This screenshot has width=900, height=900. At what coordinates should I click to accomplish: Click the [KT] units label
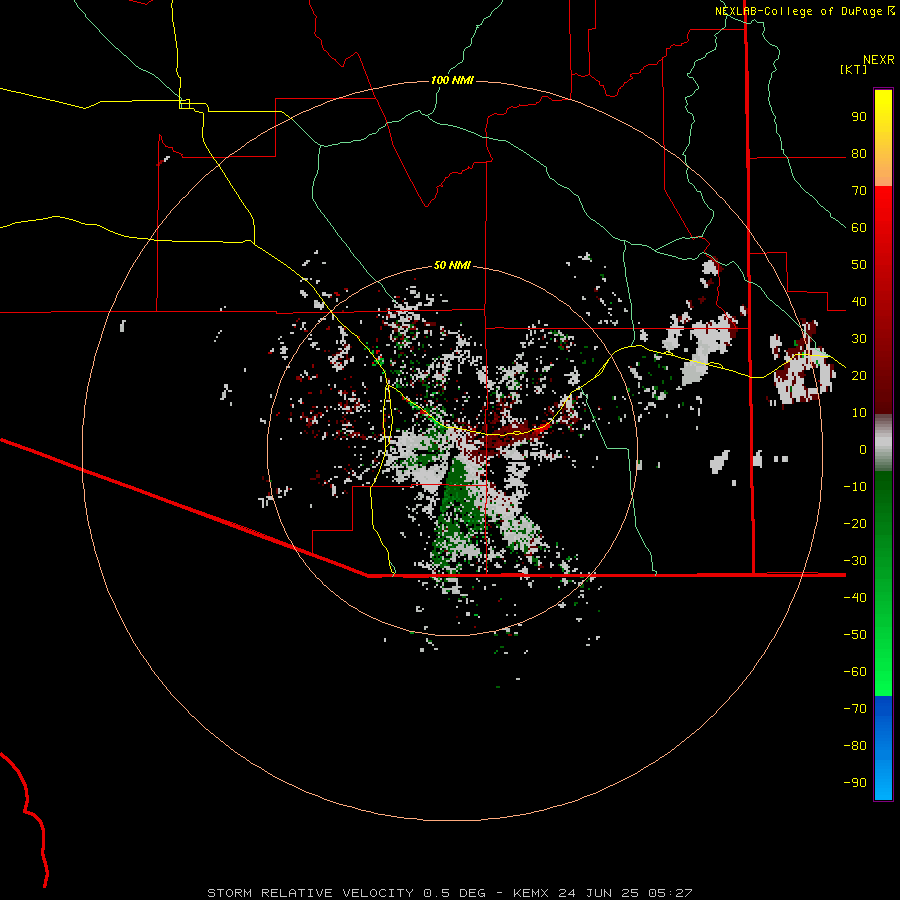pyautogui.click(x=854, y=69)
